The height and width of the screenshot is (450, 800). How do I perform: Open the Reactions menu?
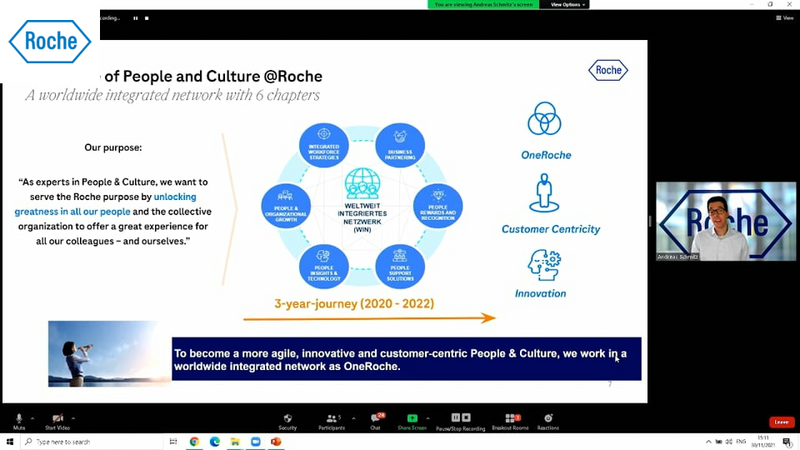[x=548, y=421]
